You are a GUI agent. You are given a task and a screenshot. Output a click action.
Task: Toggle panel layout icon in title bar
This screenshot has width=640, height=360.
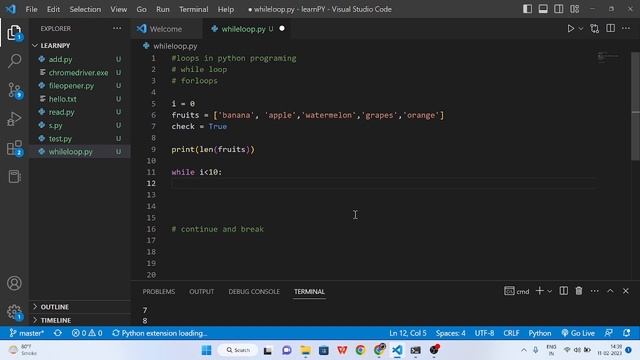[x=543, y=9]
